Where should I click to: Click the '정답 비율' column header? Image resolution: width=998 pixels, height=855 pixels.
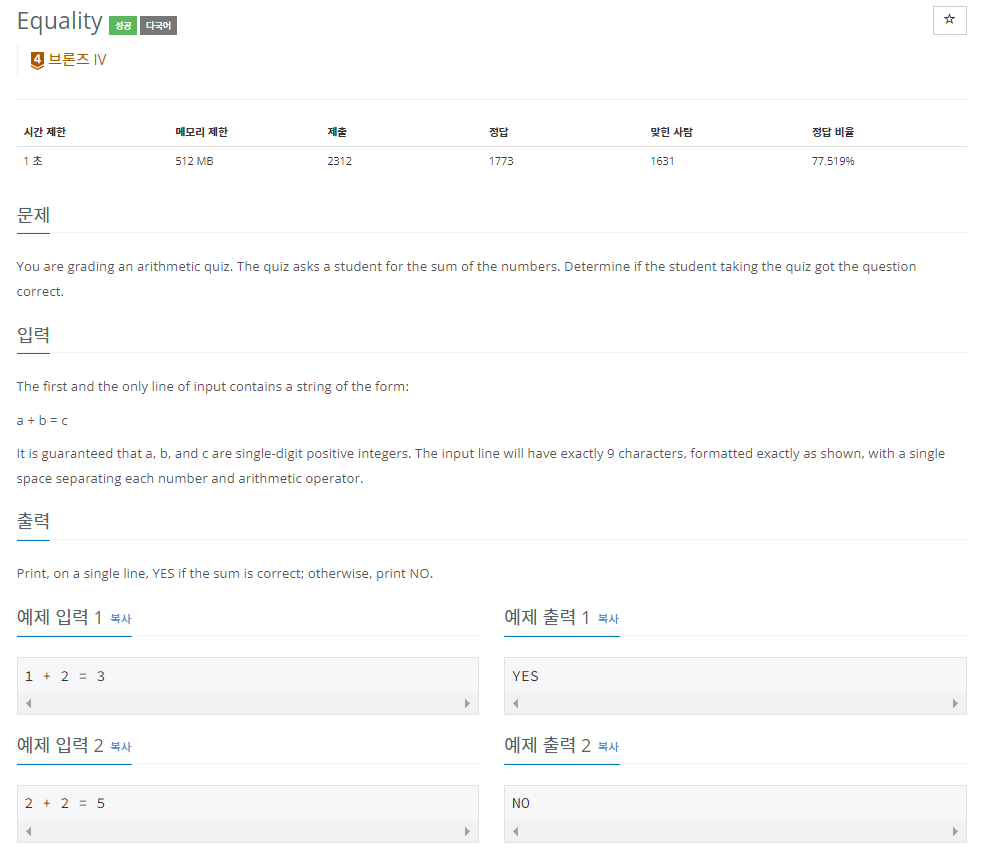[x=833, y=132]
